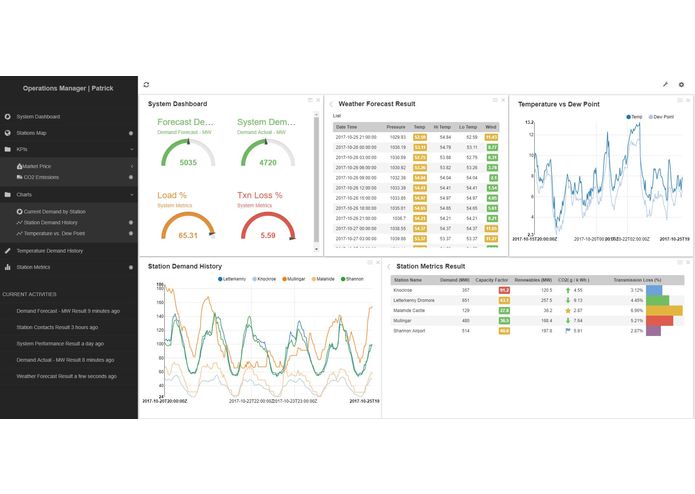Screen dimensions: 695x494
Task: Click the CO2 Emissions icon
Action: (x=19, y=177)
